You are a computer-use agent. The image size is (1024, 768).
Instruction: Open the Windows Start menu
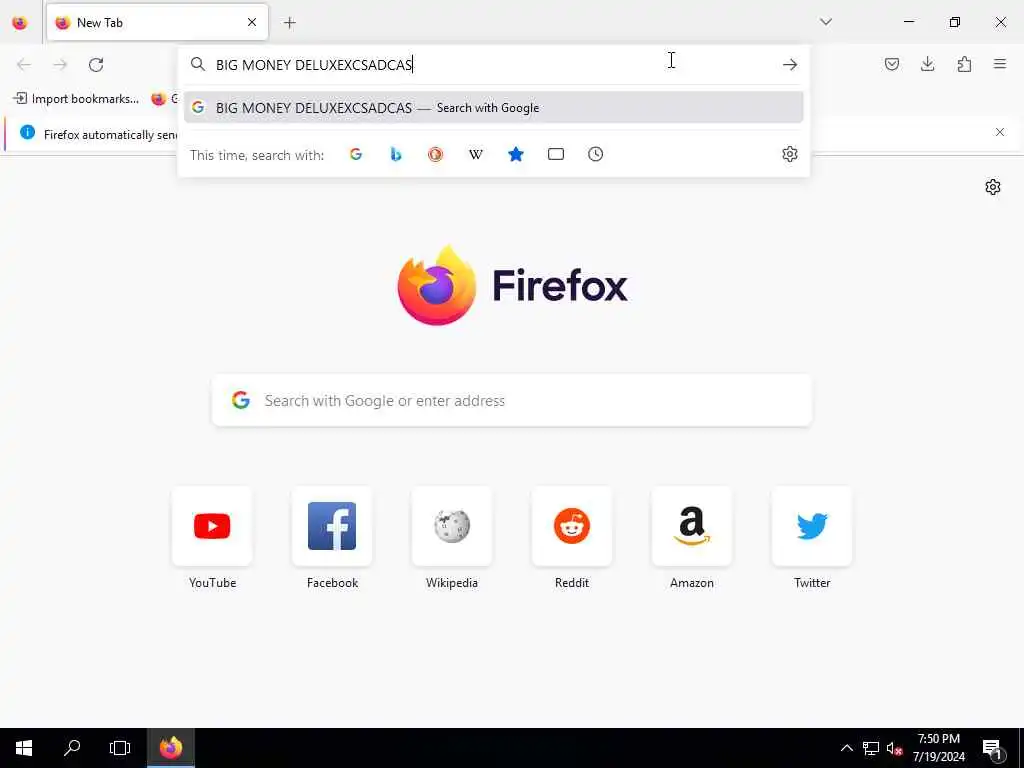[24, 748]
